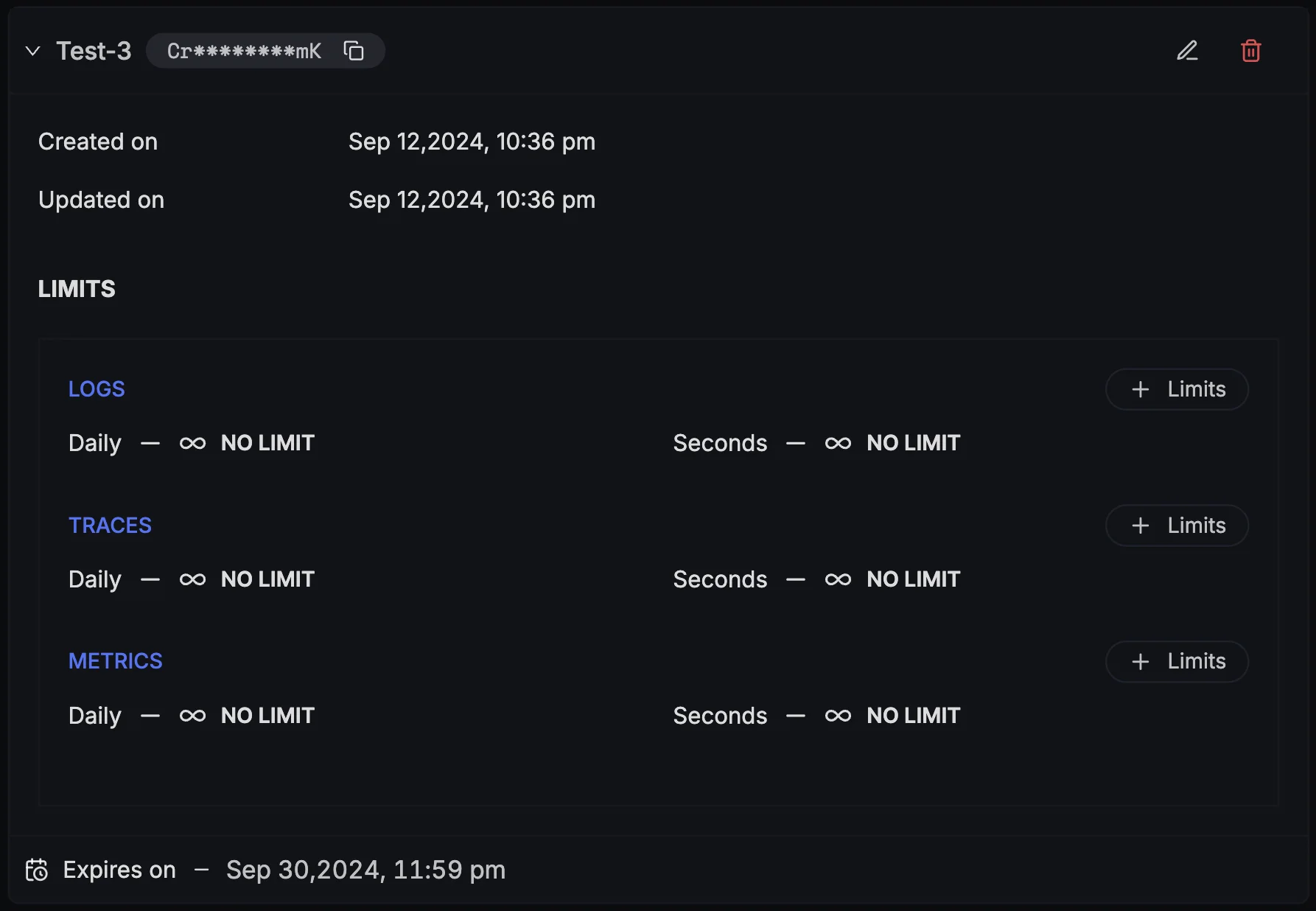Add limits for LOGS
Screen dimensions: 1316x911
point(1177,389)
